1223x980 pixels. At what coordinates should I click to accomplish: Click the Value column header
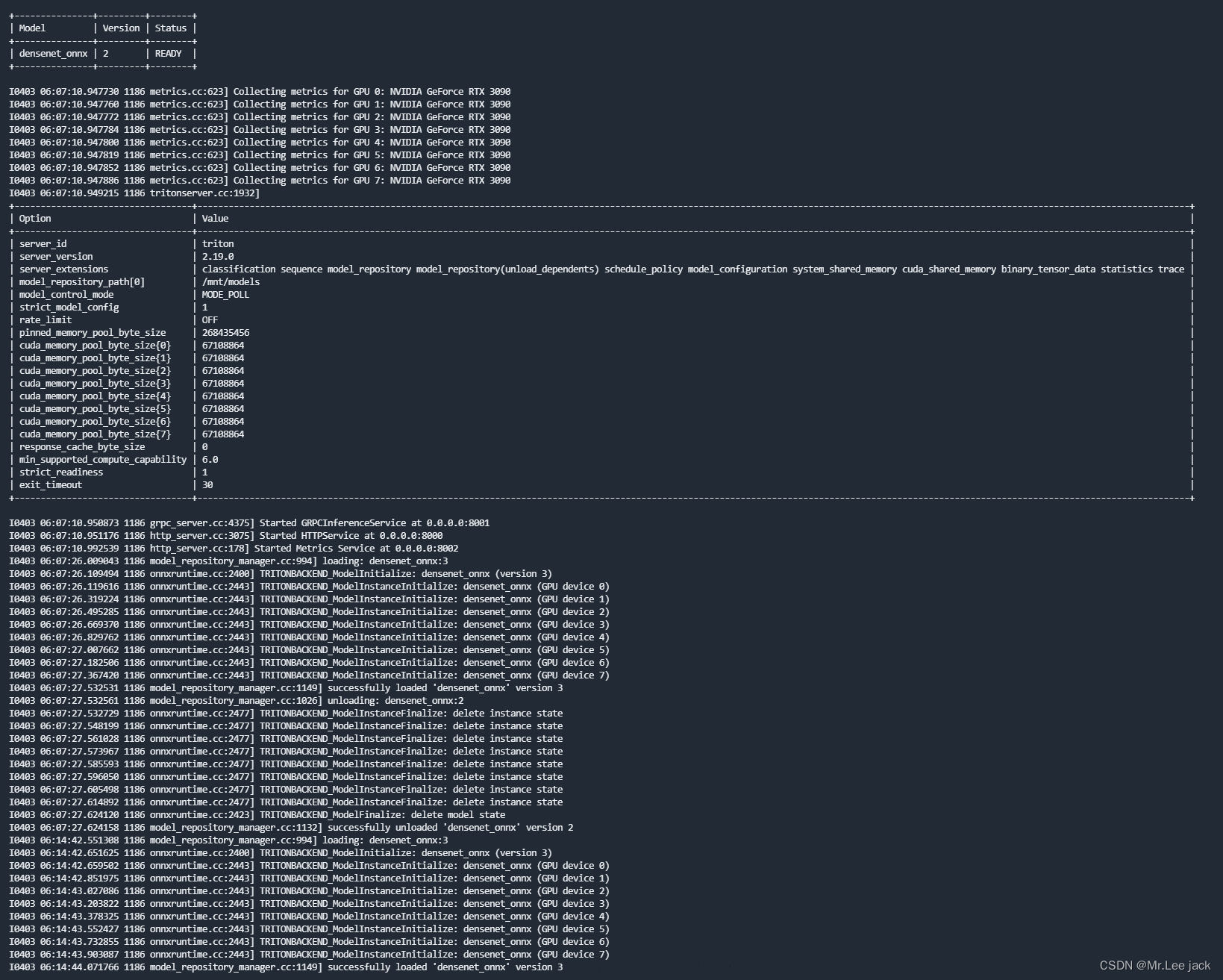pos(215,219)
